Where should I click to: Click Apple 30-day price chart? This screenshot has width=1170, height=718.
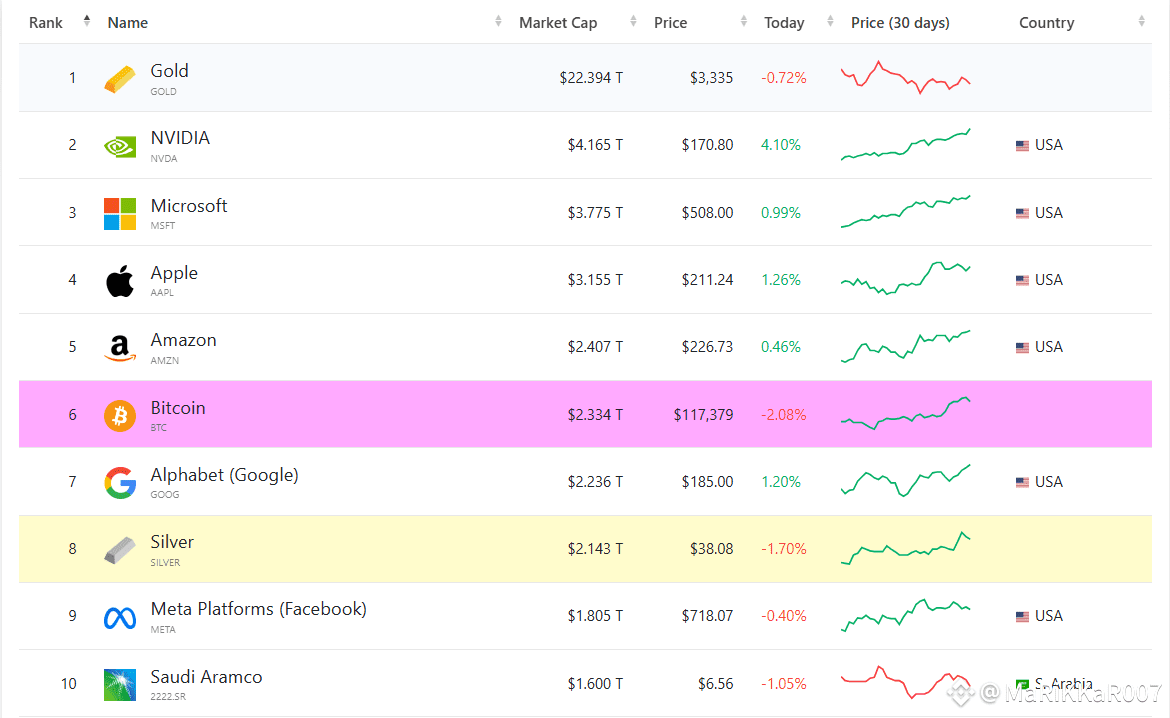(x=905, y=278)
